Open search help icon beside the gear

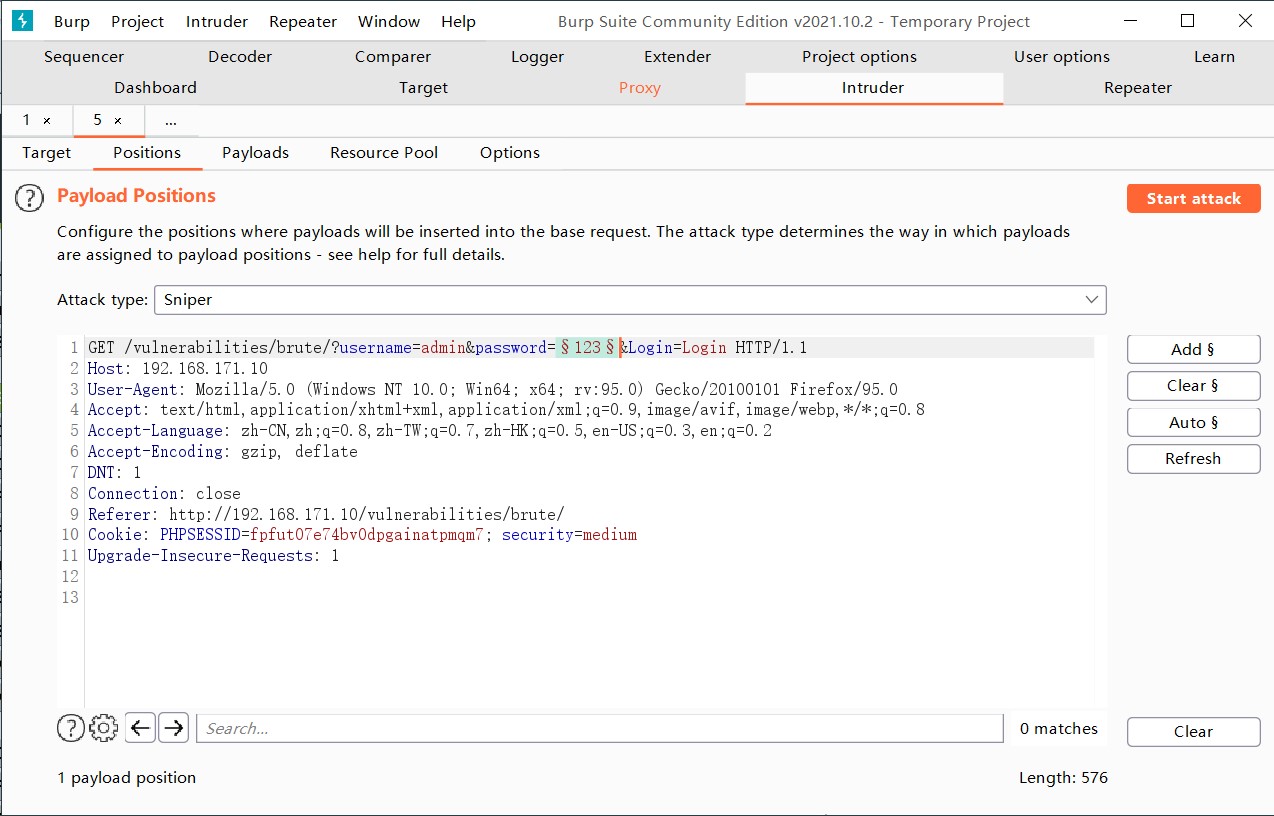pos(70,728)
